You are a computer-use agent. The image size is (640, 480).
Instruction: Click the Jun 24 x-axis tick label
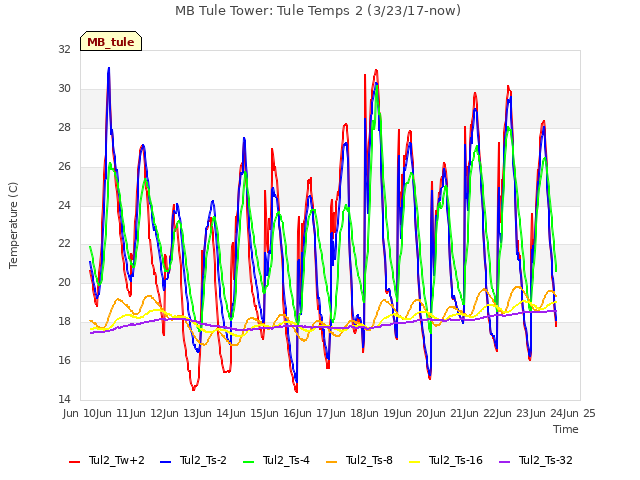pyautogui.click(x=547, y=413)
